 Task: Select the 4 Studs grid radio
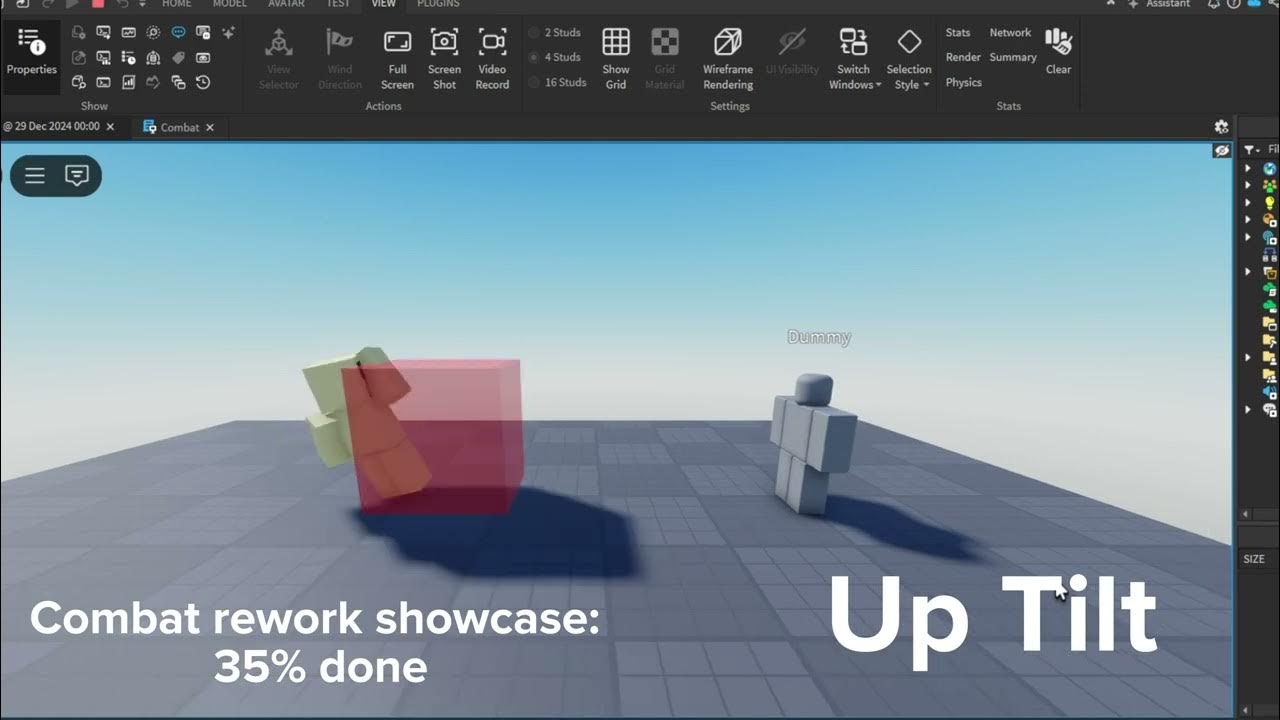[x=556, y=57]
